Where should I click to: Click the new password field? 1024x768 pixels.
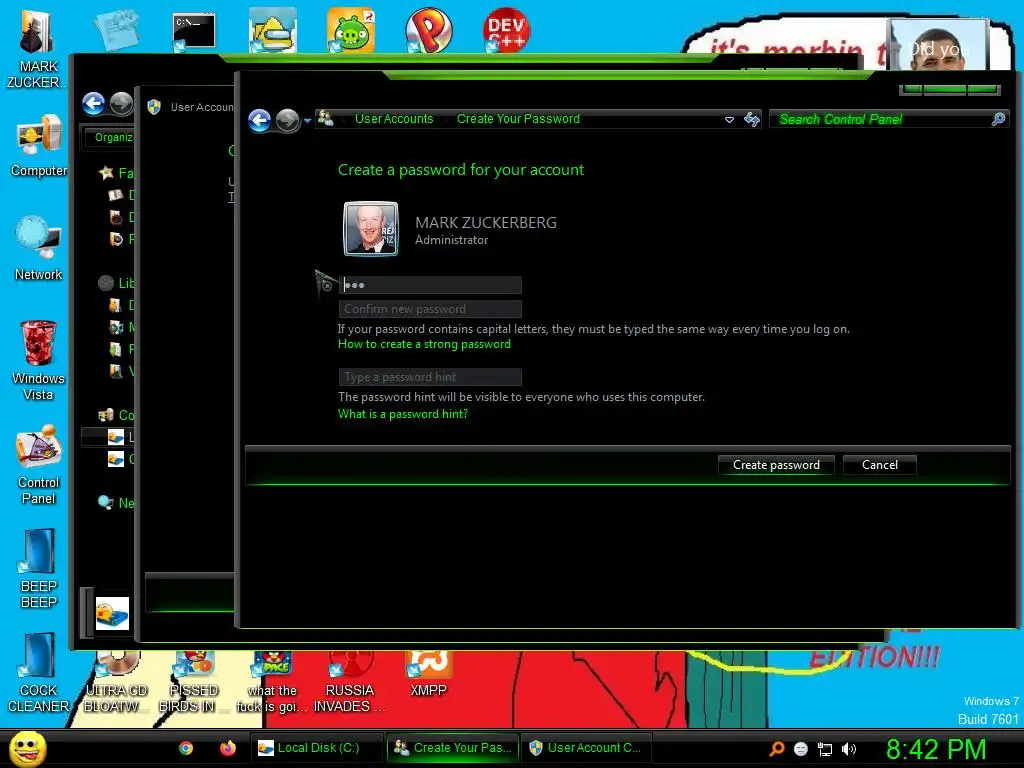coord(430,285)
